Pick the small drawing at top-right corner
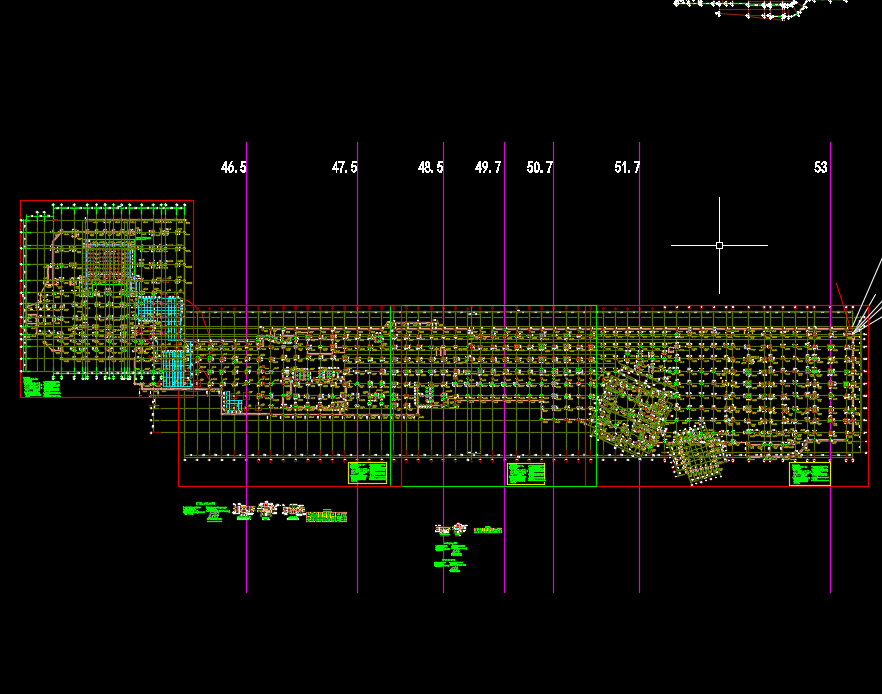 [x=750, y=8]
